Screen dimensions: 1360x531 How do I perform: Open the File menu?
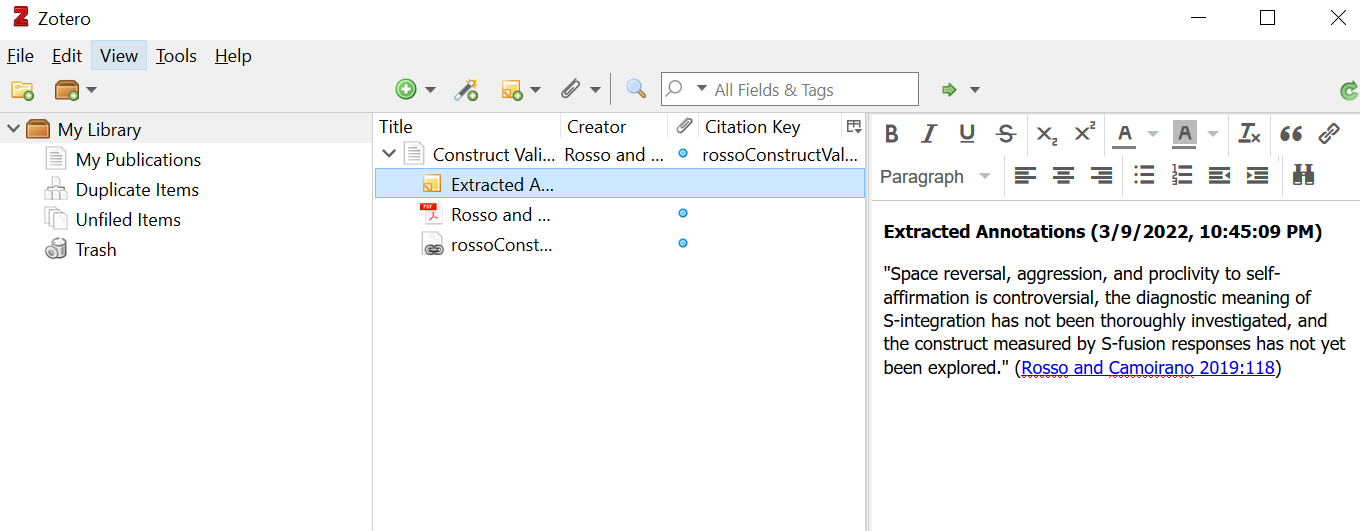click(20, 56)
